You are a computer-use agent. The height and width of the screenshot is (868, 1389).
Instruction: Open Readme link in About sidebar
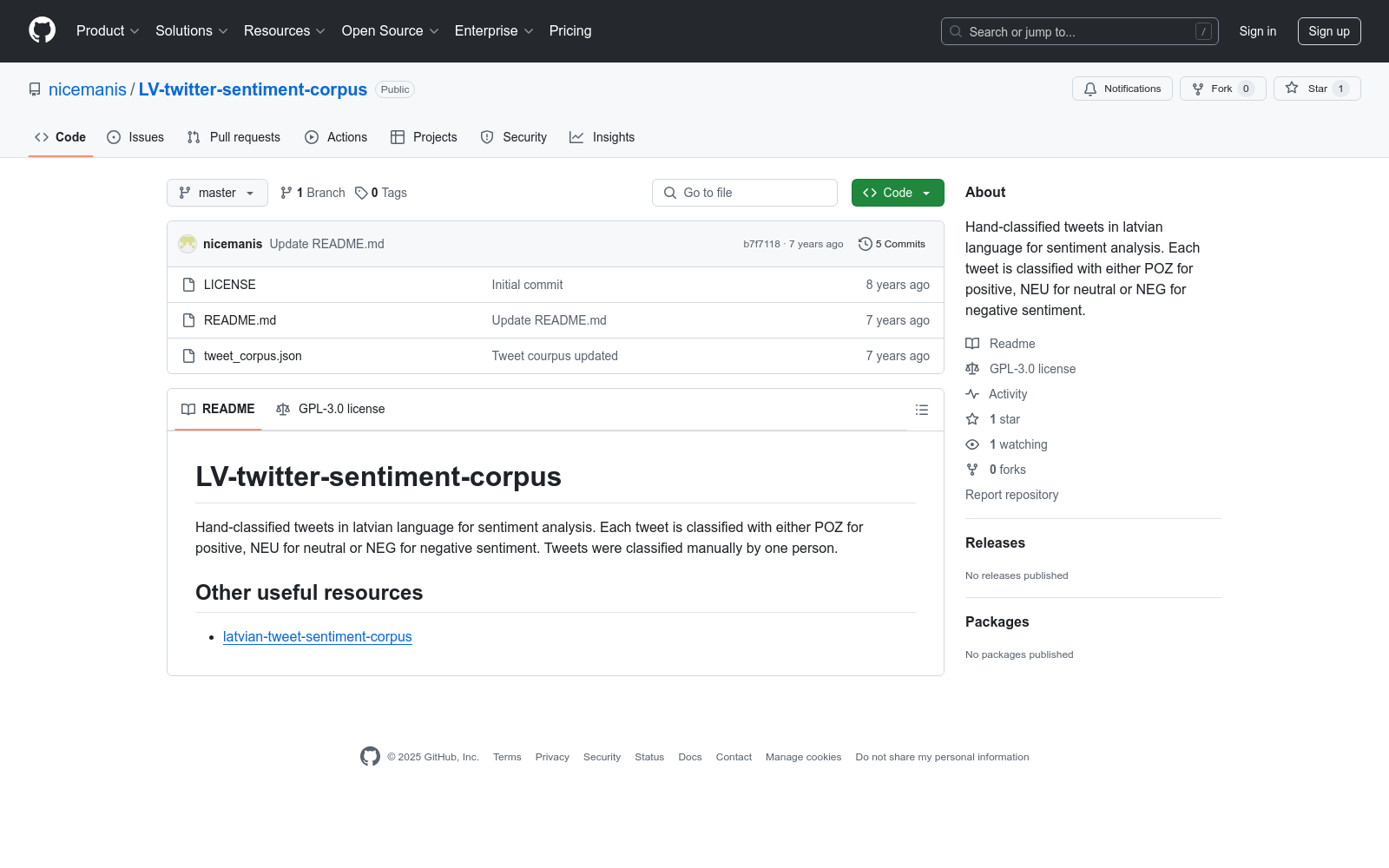coord(1000,344)
